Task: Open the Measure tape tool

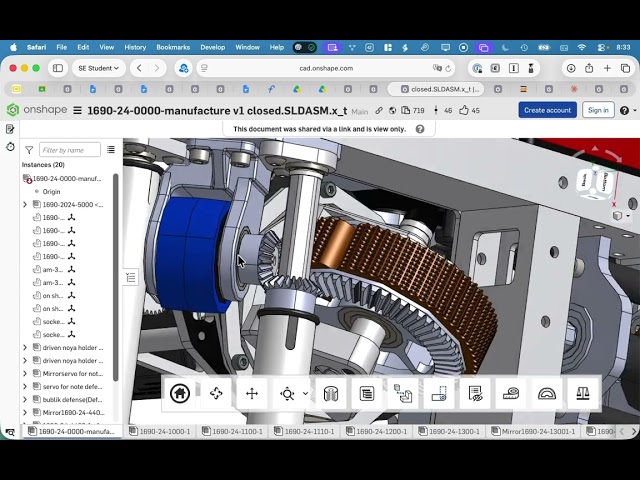Action: (511, 393)
